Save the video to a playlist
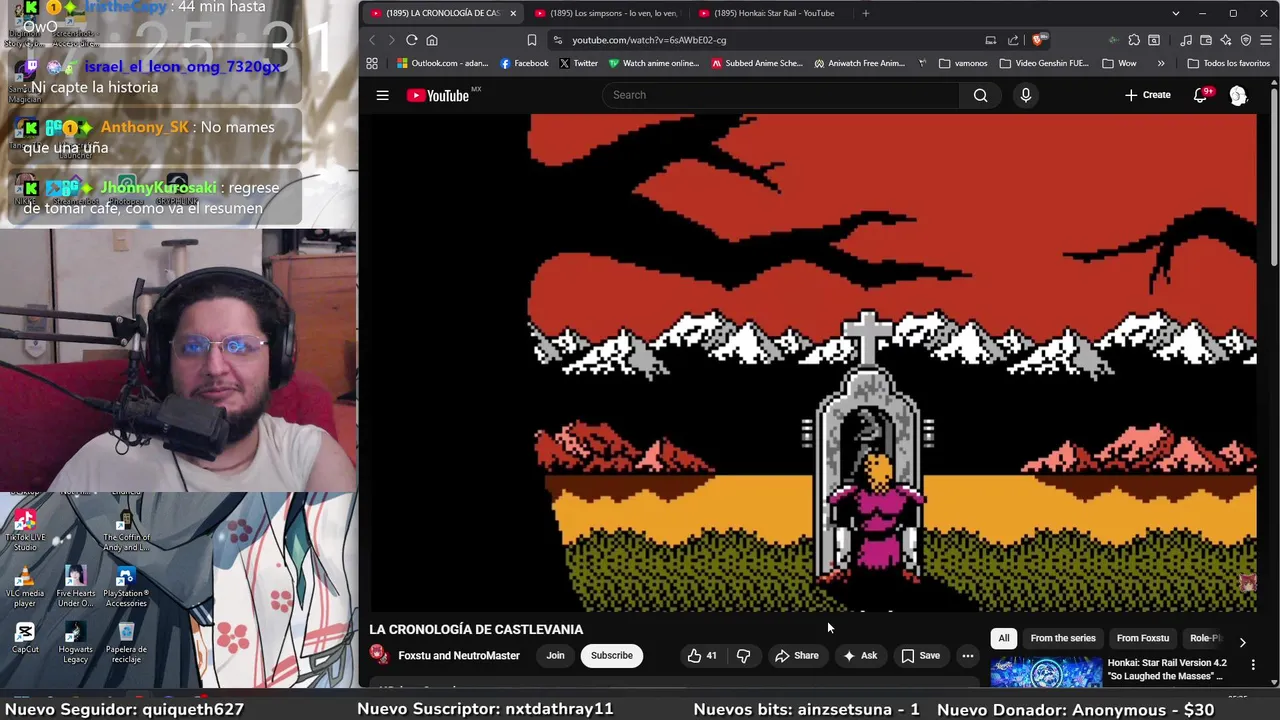1280x720 pixels. [920, 656]
